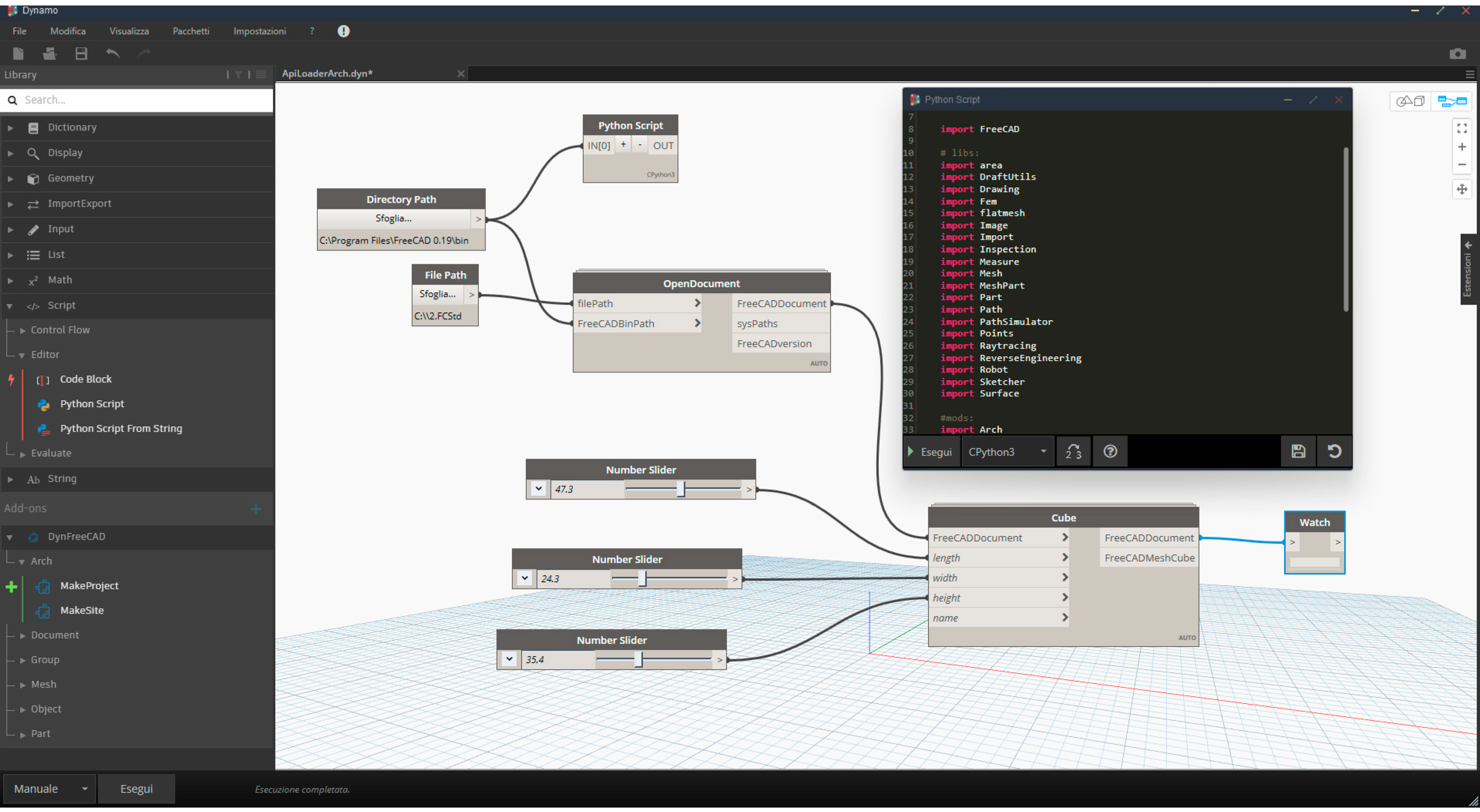
Task: Click the Undo toolbar icon
Action: point(113,53)
